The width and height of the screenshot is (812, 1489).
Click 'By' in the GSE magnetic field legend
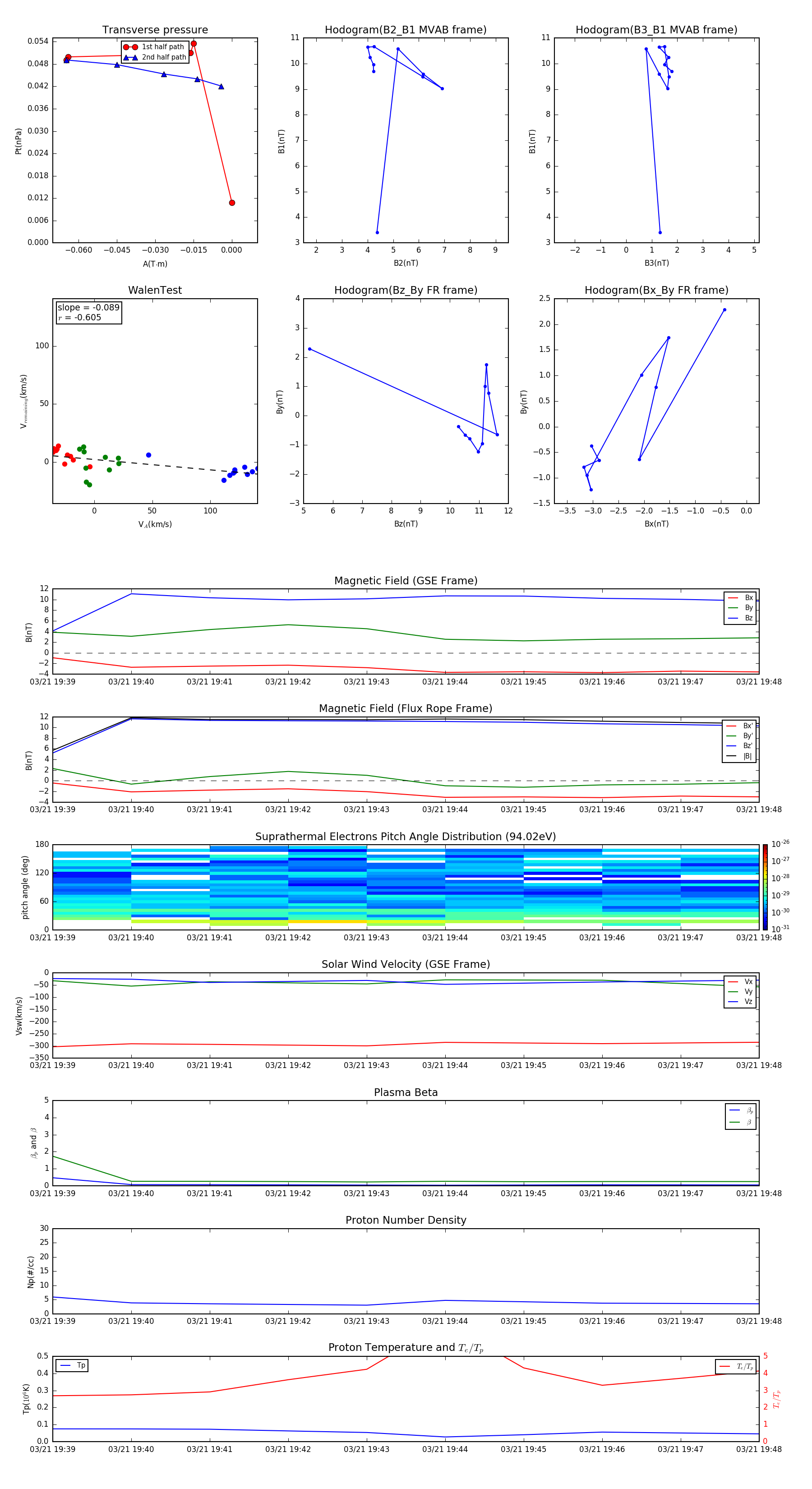tap(748, 608)
